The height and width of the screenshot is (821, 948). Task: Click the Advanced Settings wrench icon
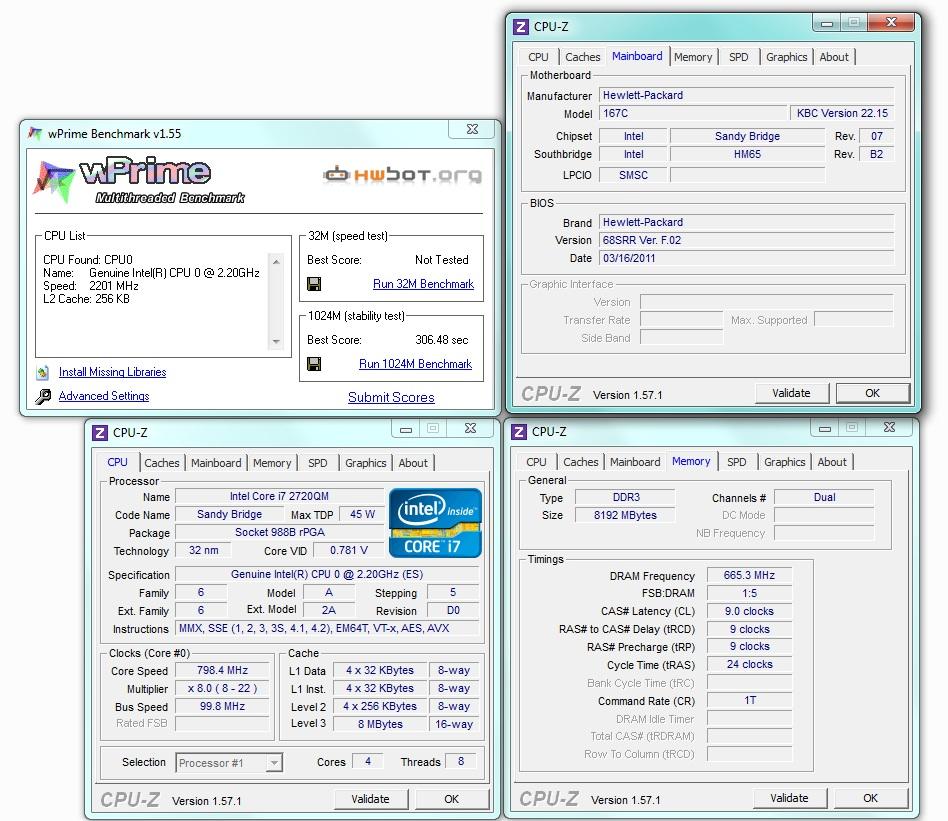(42, 396)
